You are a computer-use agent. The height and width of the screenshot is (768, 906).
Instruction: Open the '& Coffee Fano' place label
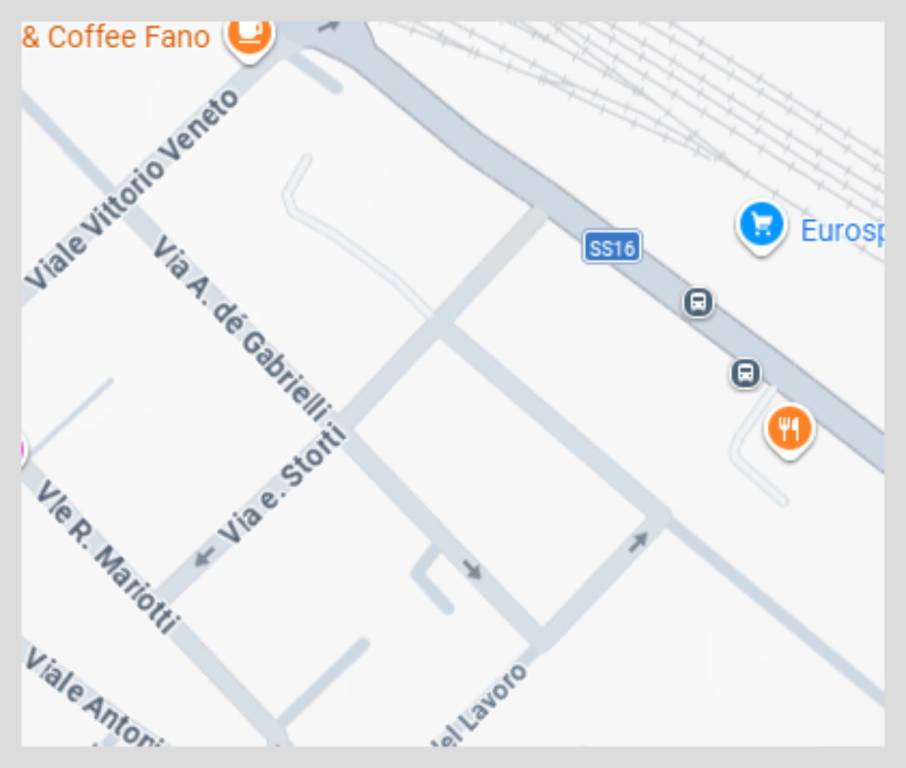[116, 37]
